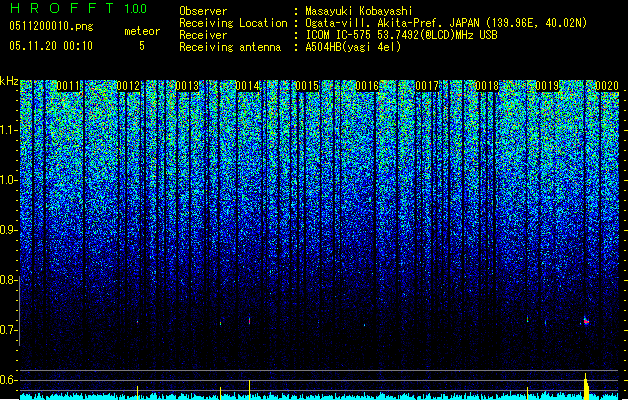This screenshot has width=629, height=400.
Task: Select observer name Masayuki Kobayashi
Action: point(359,11)
